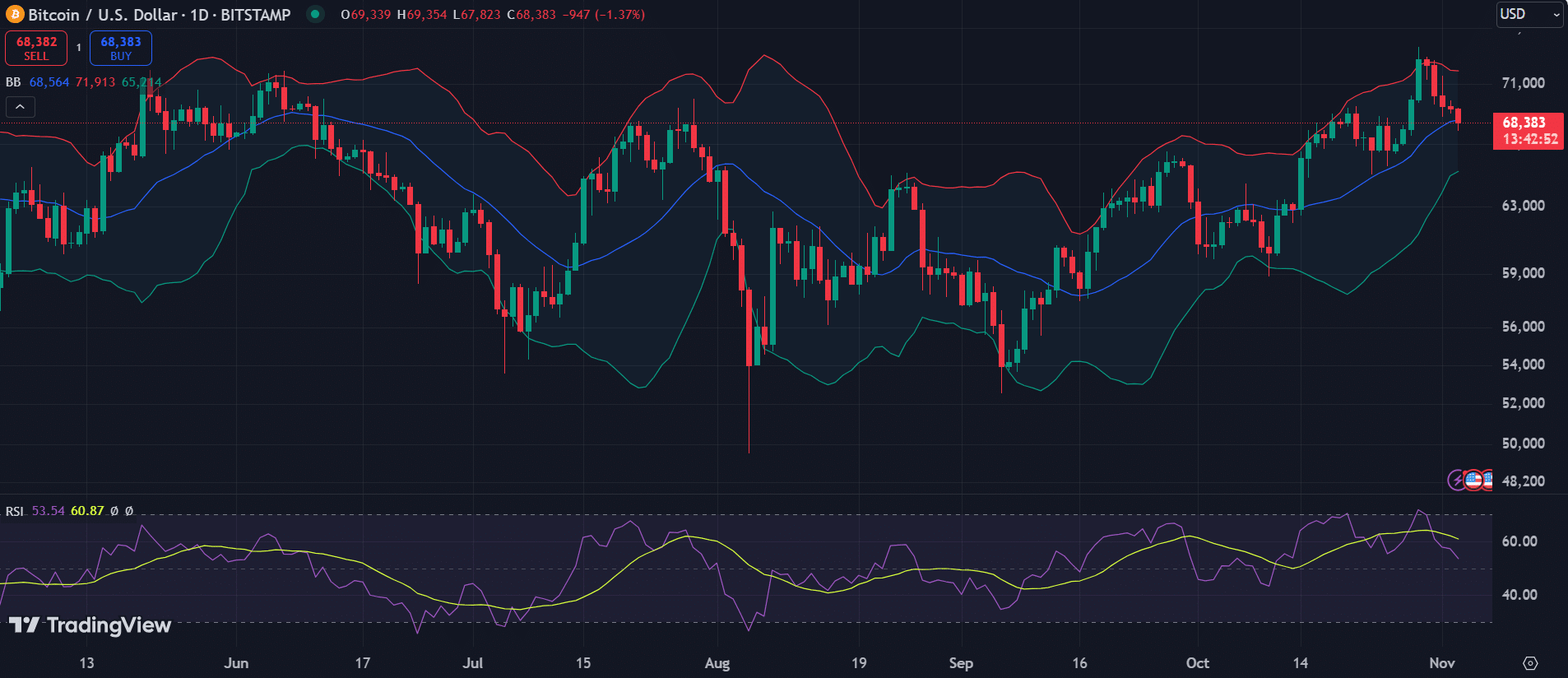The image size is (1568, 678).
Task: Click the 54,000 price axis label
Action: pyautogui.click(x=1524, y=365)
